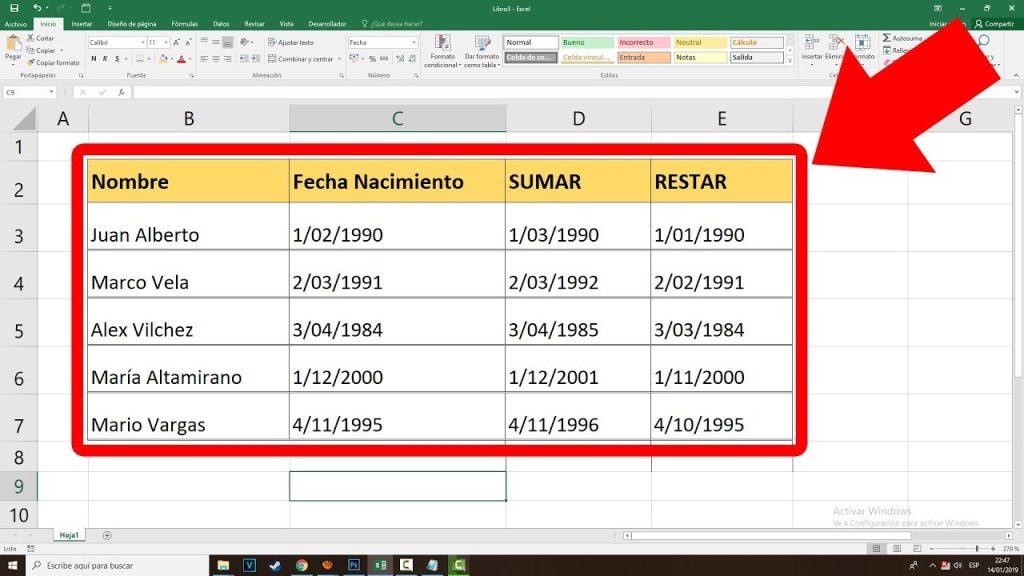Screen dimensions: 1024x576
Task: Click the Combinar y centrar icon
Action: 272,59
